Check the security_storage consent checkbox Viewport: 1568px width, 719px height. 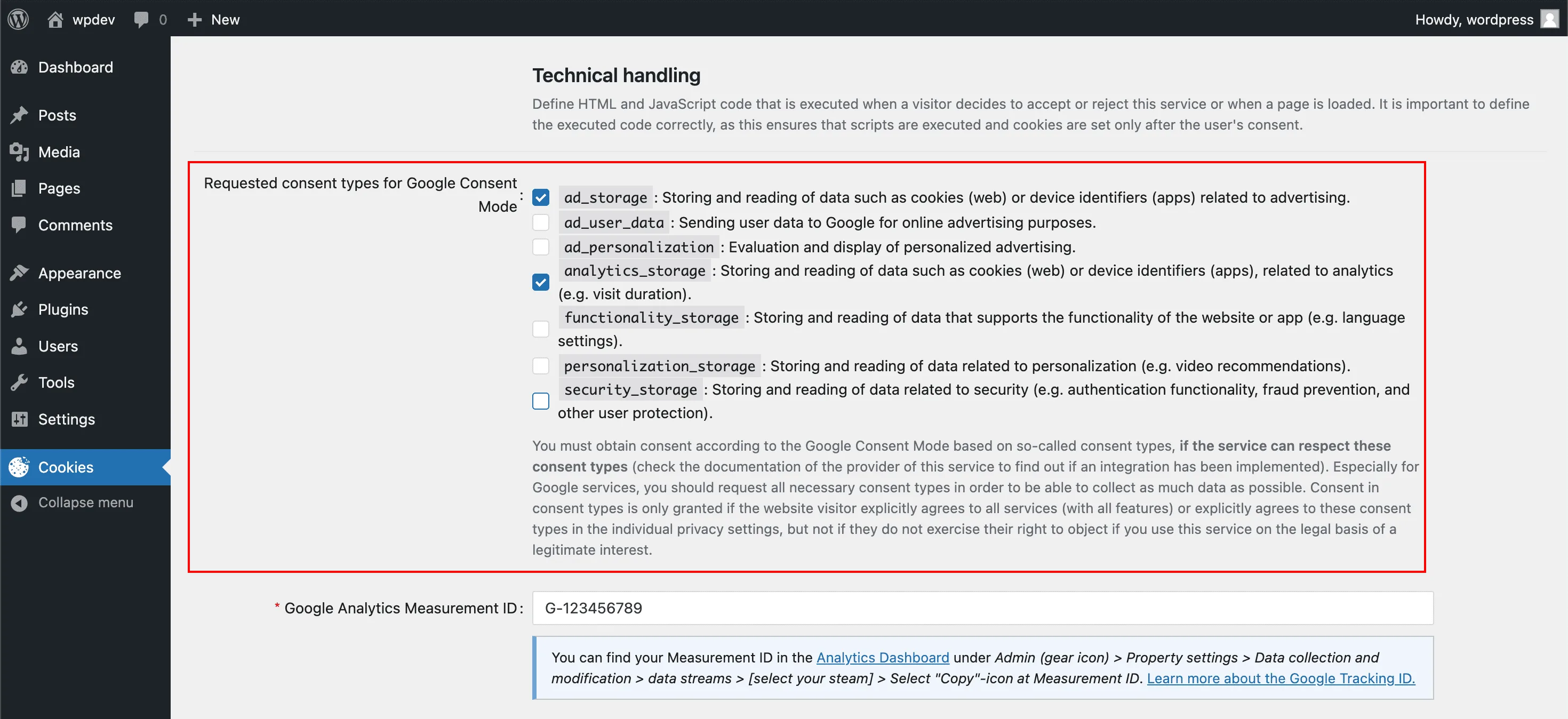pyautogui.click(x=540, y=401)
